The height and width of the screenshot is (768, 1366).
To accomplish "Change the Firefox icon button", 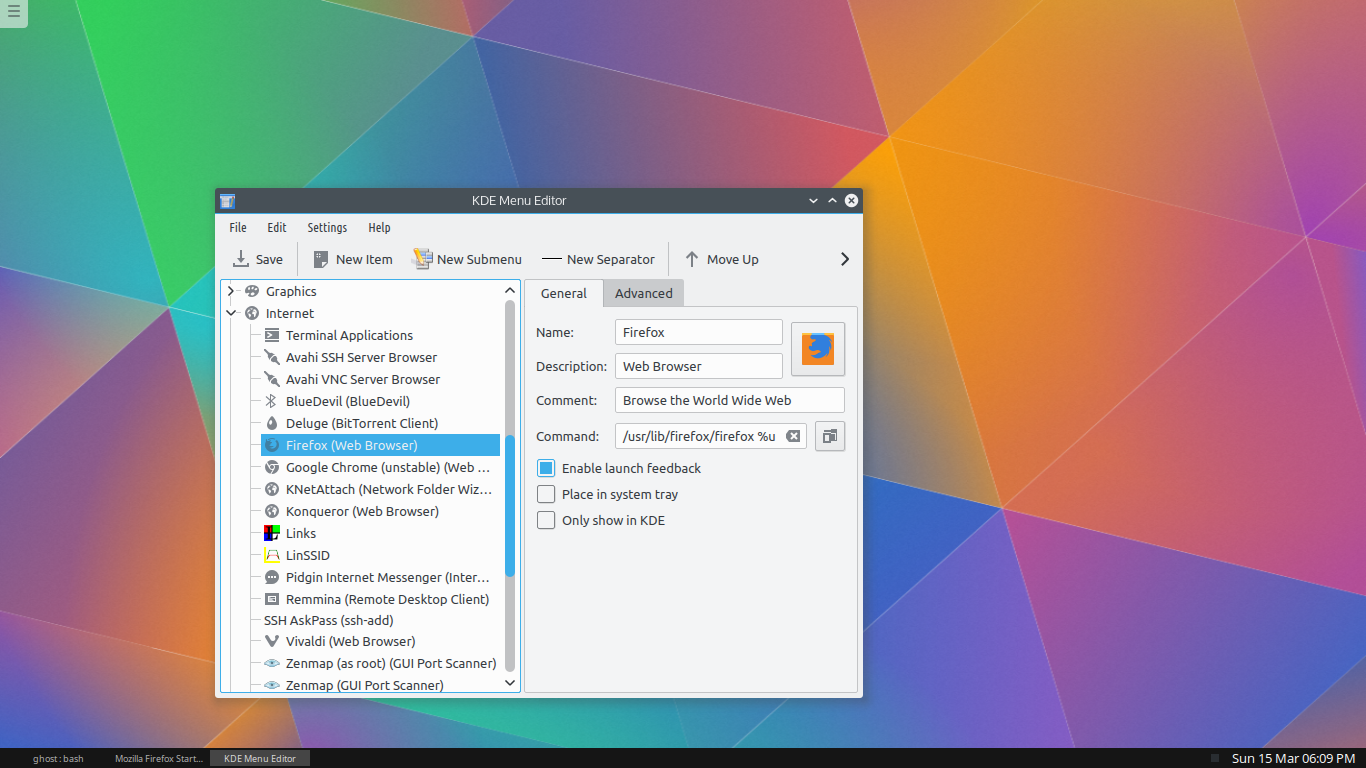I will coord(818,348).
